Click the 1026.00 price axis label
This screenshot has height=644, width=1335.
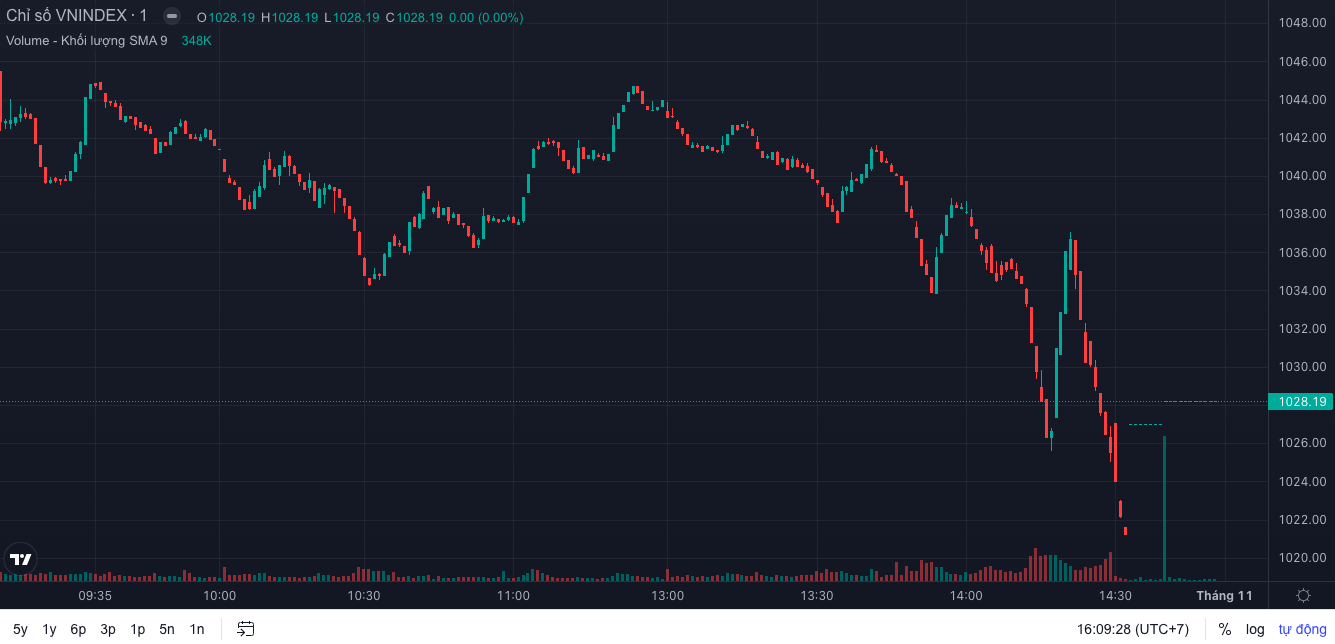point(1302,443)
